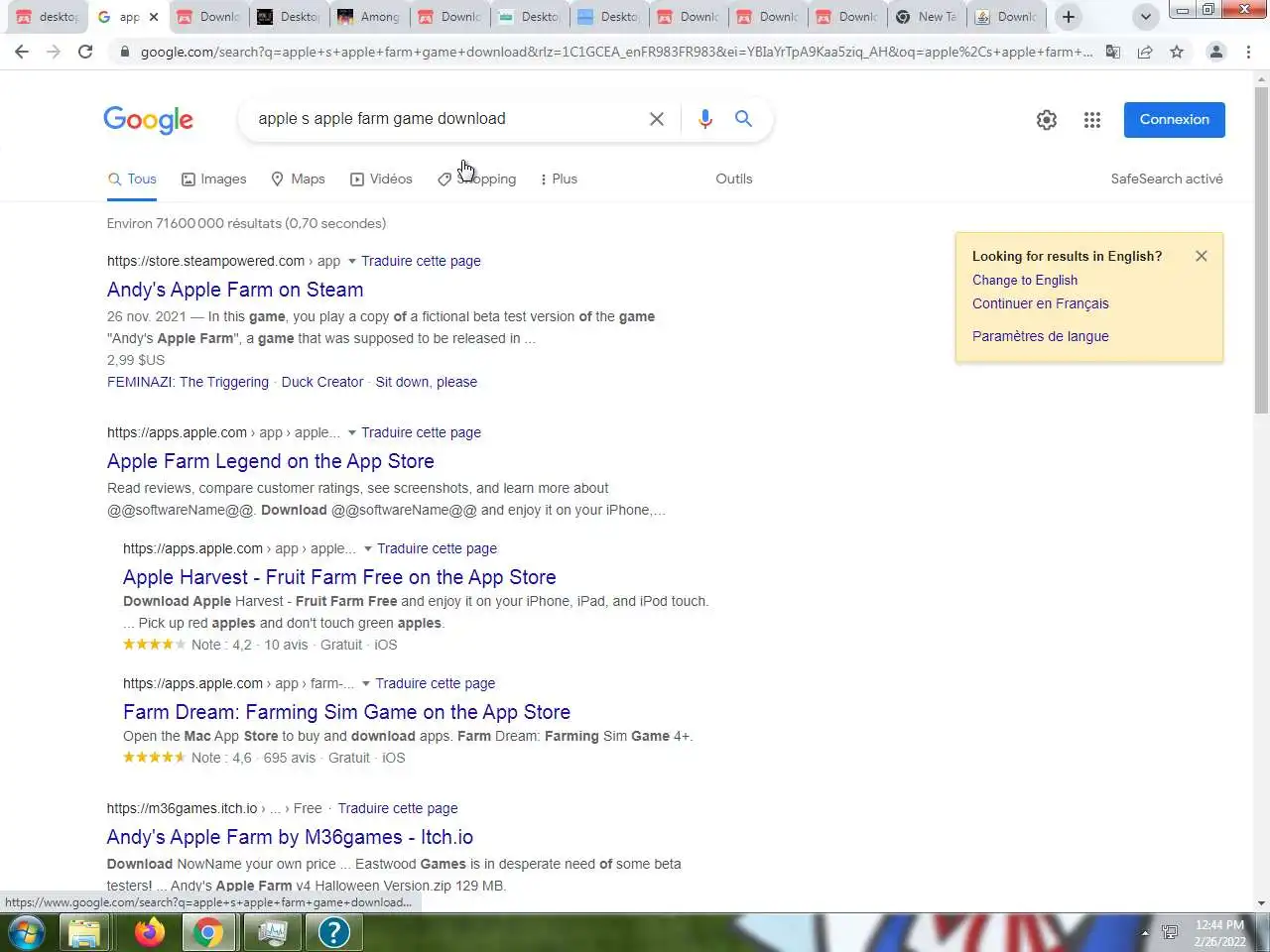Click the Chrome taskbar icon
Screen dimensions: 1270x952
pos(208,932)
